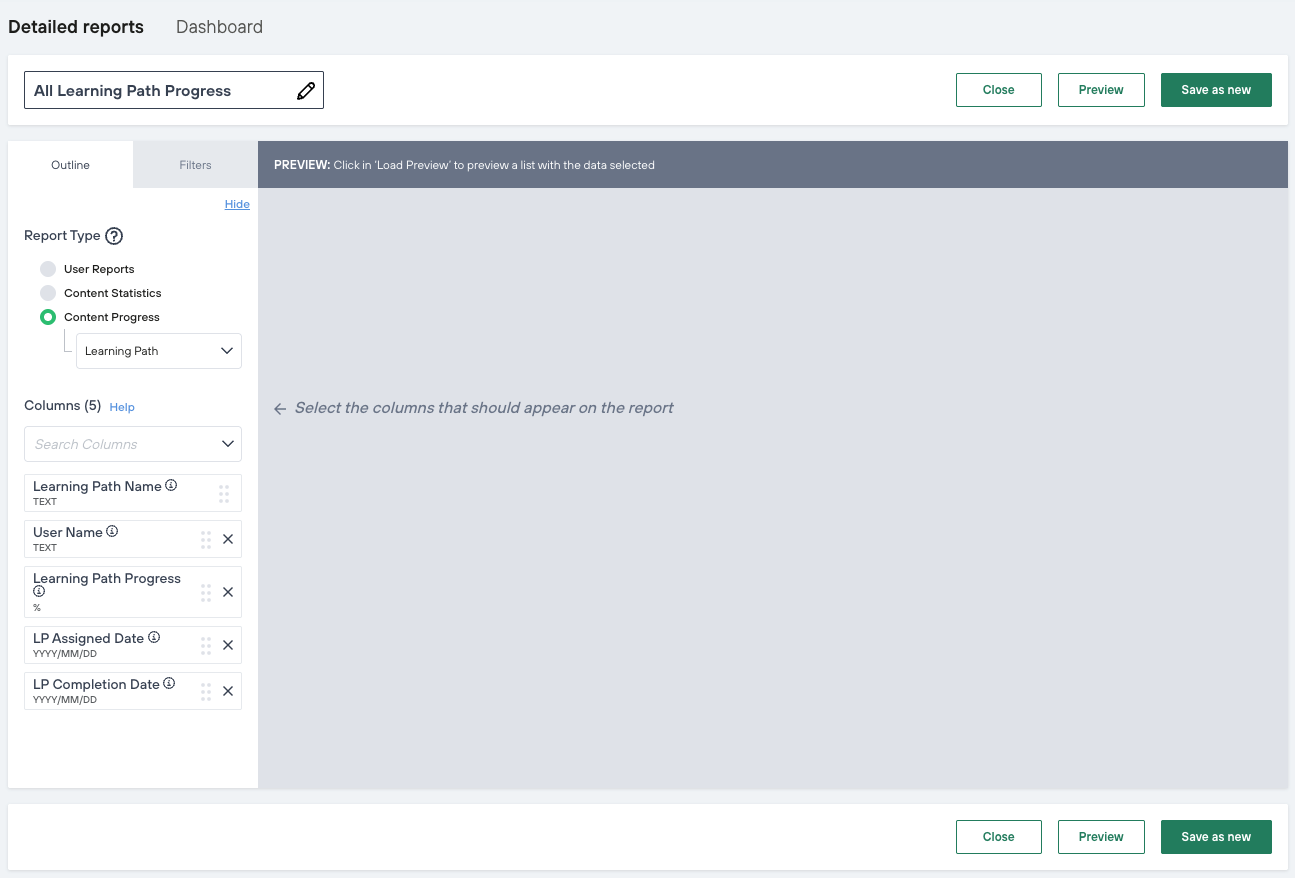Click info icon beside LP Assigned Date
Image resolution: width=1295 pixels, height=878 pixels.
154,638
